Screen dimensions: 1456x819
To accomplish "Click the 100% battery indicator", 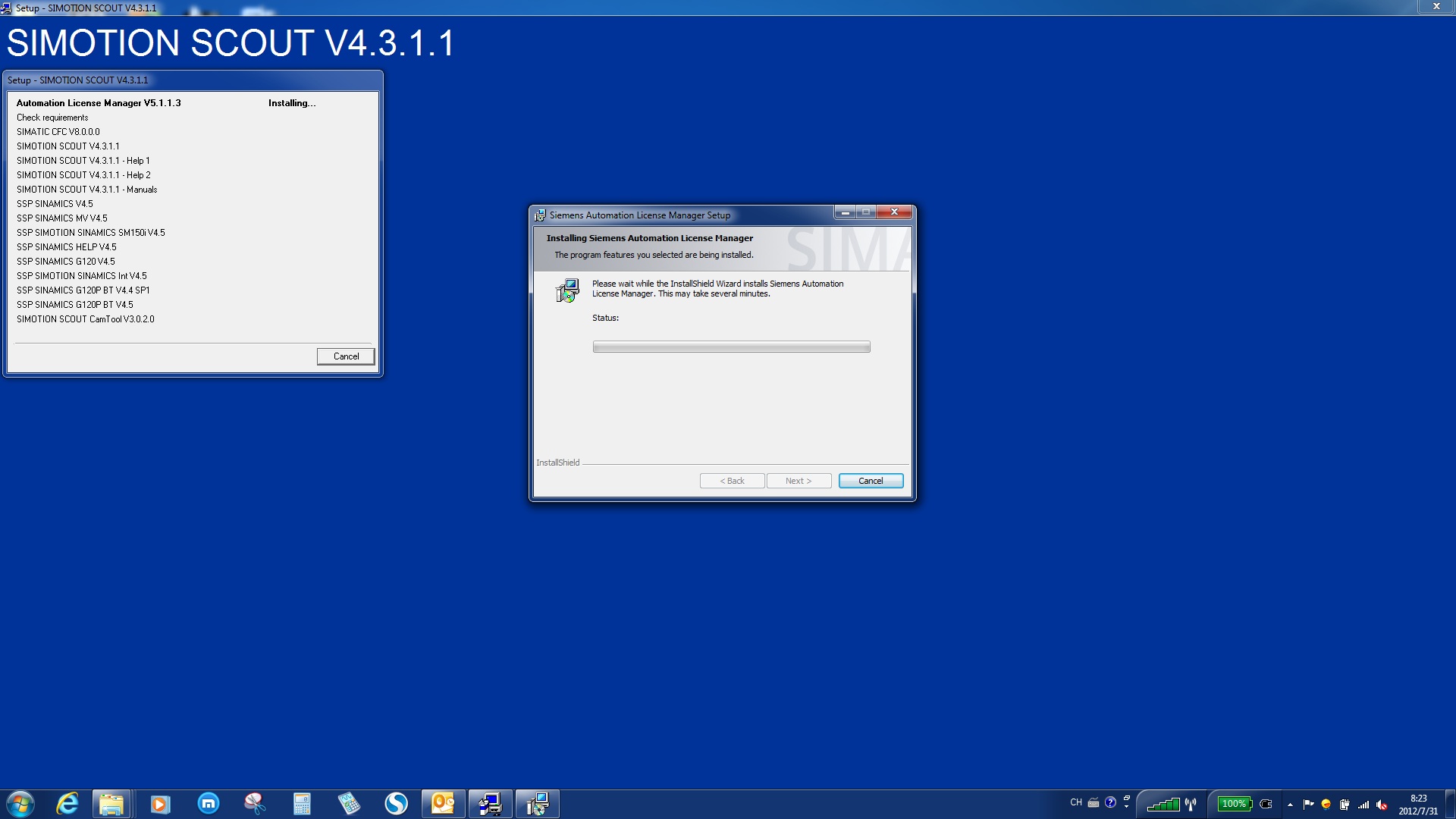I will pyautogui.click(x=1234, y=804).
